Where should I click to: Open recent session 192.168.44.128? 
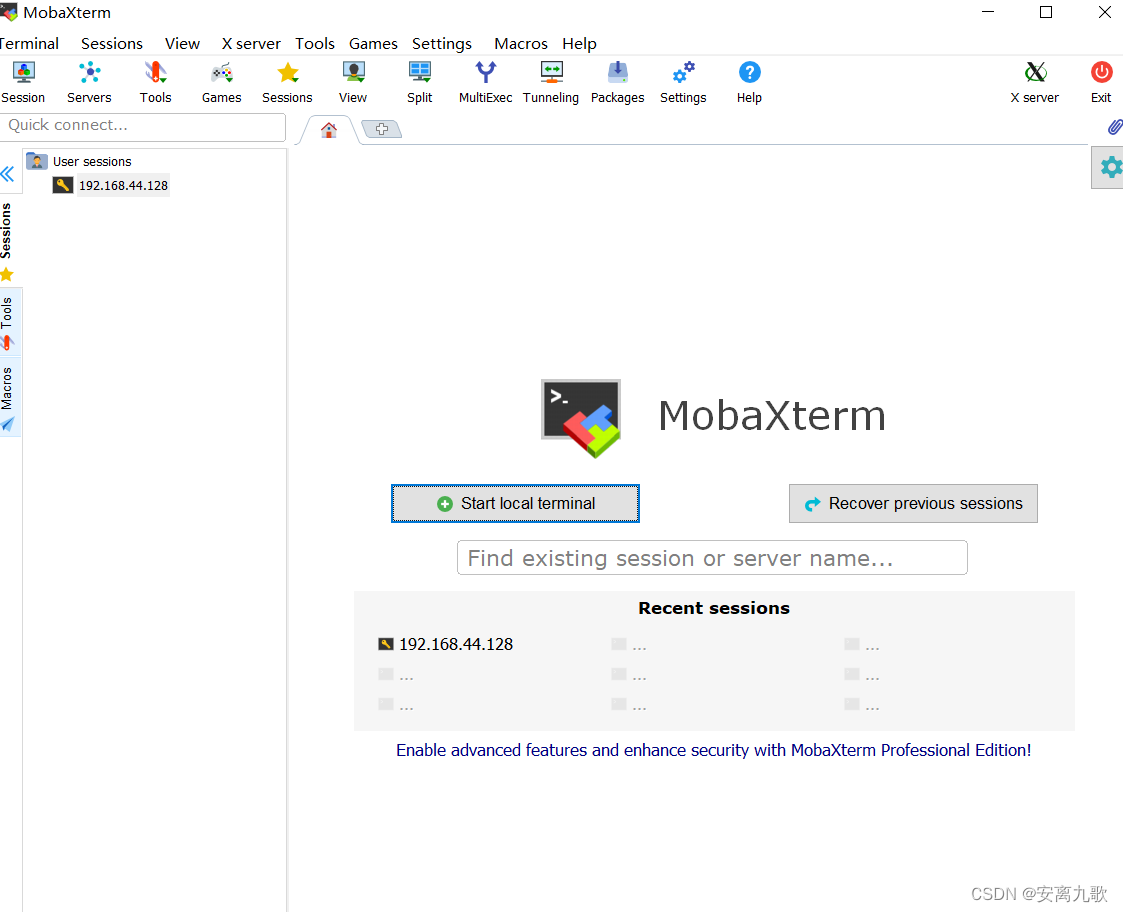pos(445,644)
